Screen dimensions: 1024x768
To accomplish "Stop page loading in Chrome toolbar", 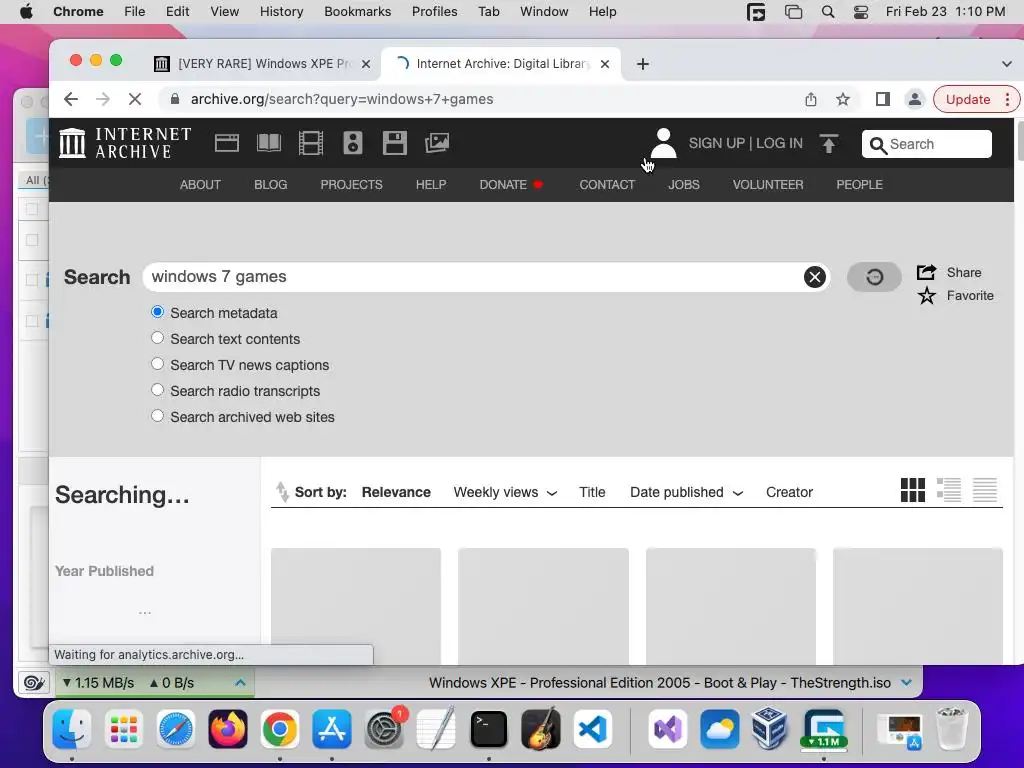I will point(135,99).
